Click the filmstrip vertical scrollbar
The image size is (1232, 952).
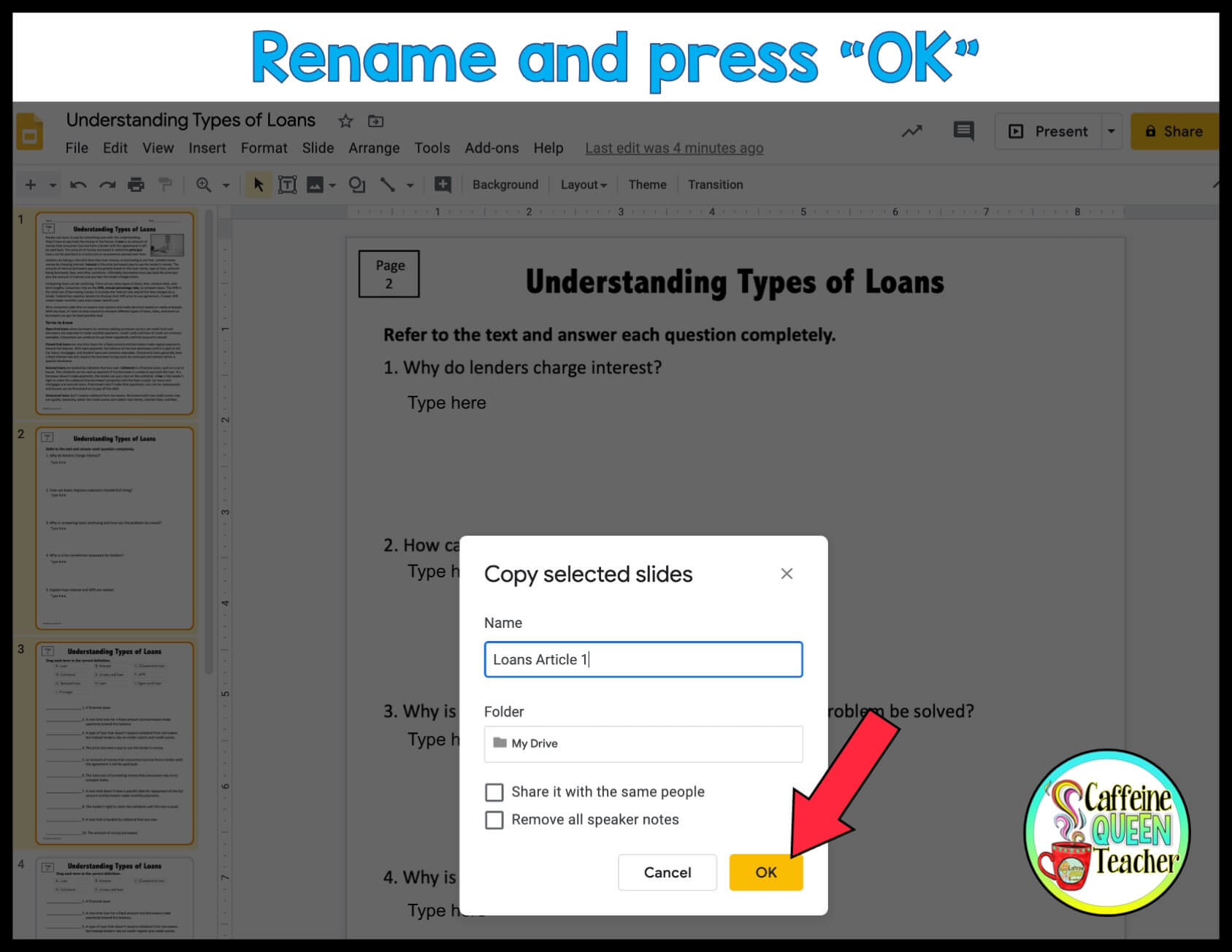click(209, 442)
